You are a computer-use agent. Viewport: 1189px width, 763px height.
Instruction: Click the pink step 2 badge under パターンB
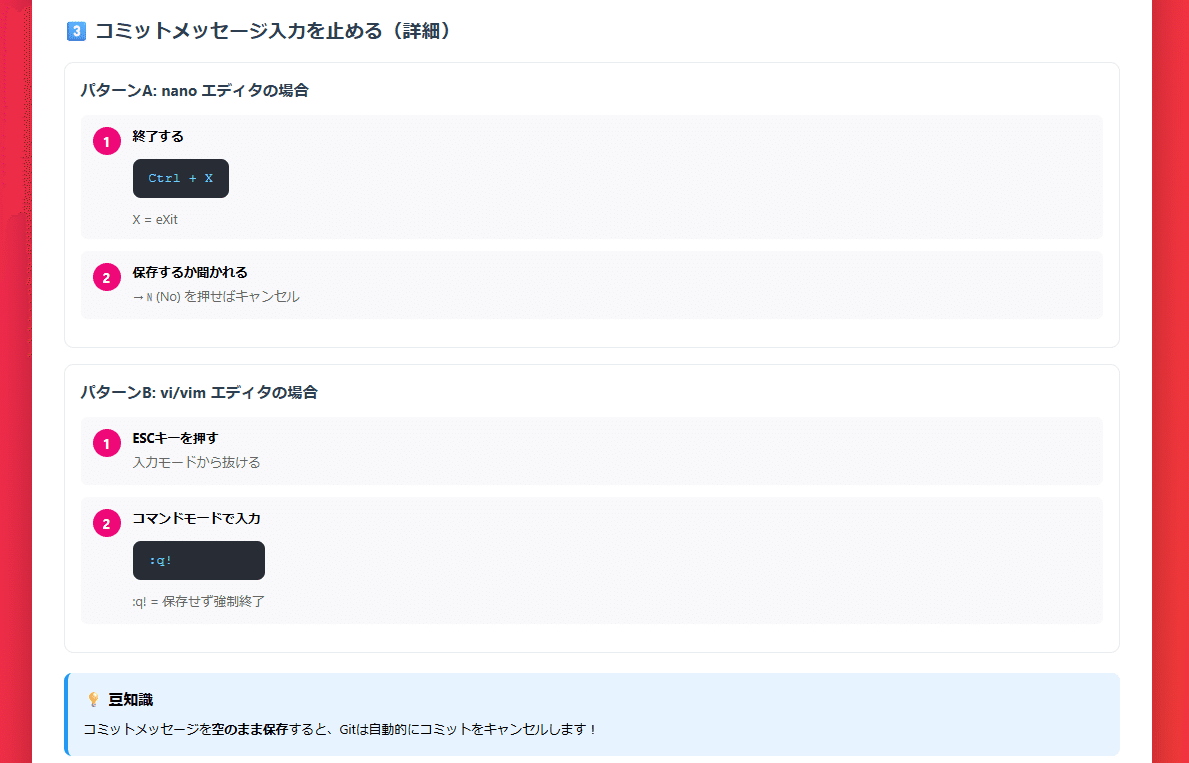click(107, 523)
